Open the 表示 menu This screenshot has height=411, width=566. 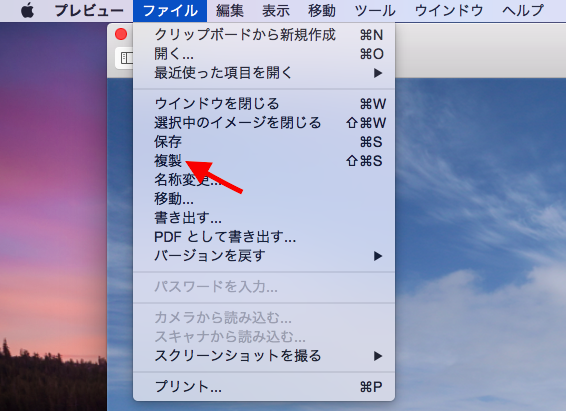point(276,10)
